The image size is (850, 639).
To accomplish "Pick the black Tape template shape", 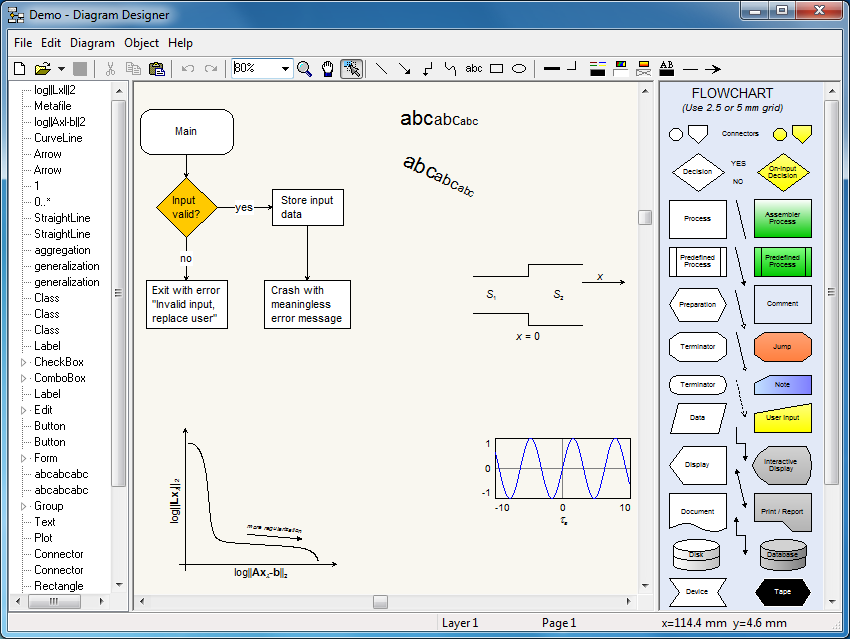I will (782, 592).
